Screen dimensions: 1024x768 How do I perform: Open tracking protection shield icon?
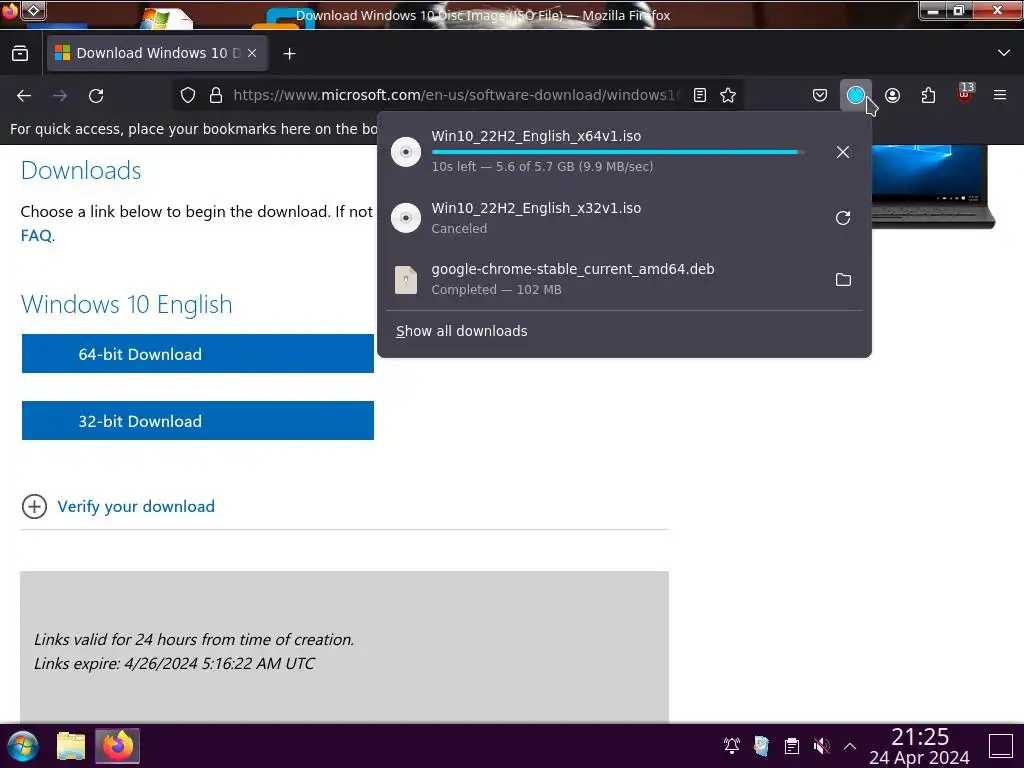[x=188, y=95]
